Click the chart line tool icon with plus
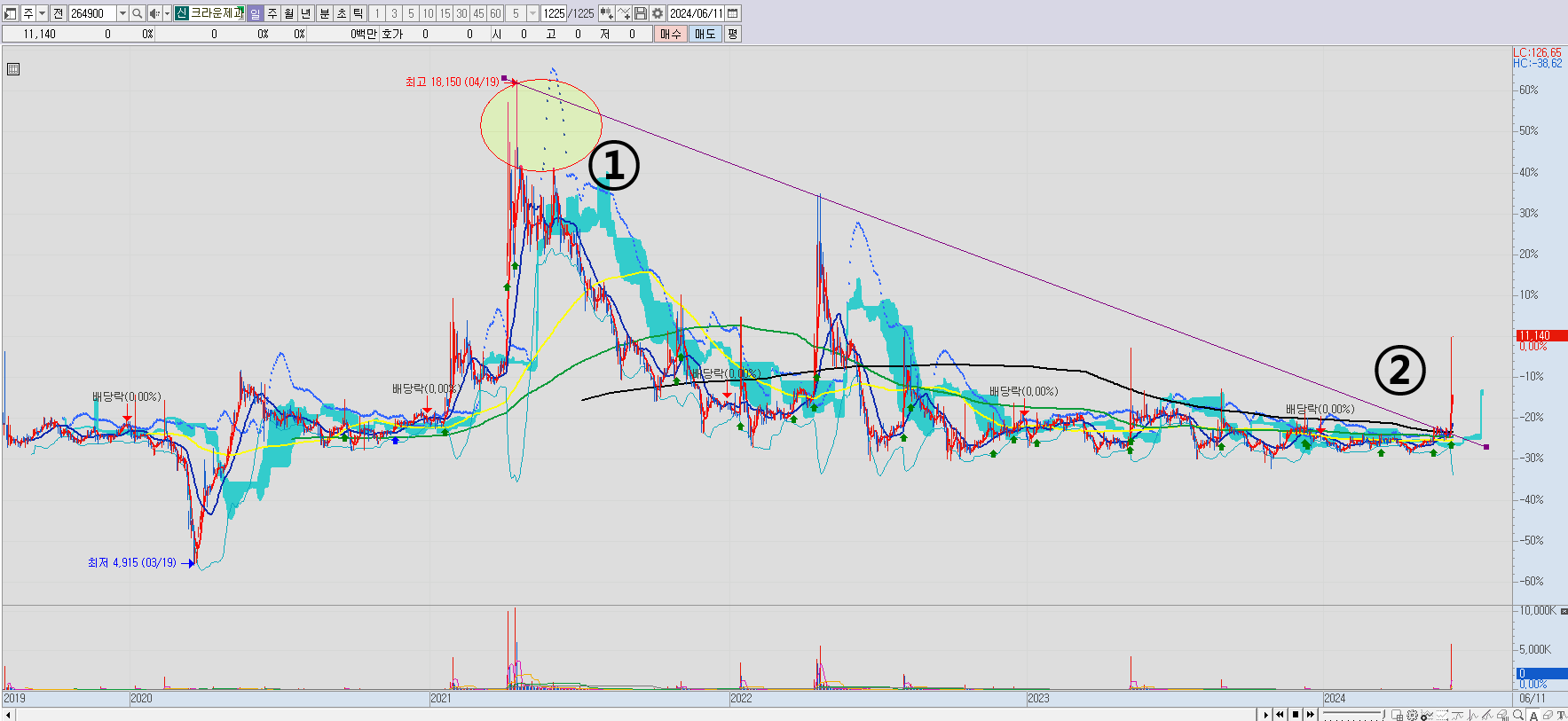Image resolution: width=1568 pixels, height=721 pixels. [x=624, y=13]
